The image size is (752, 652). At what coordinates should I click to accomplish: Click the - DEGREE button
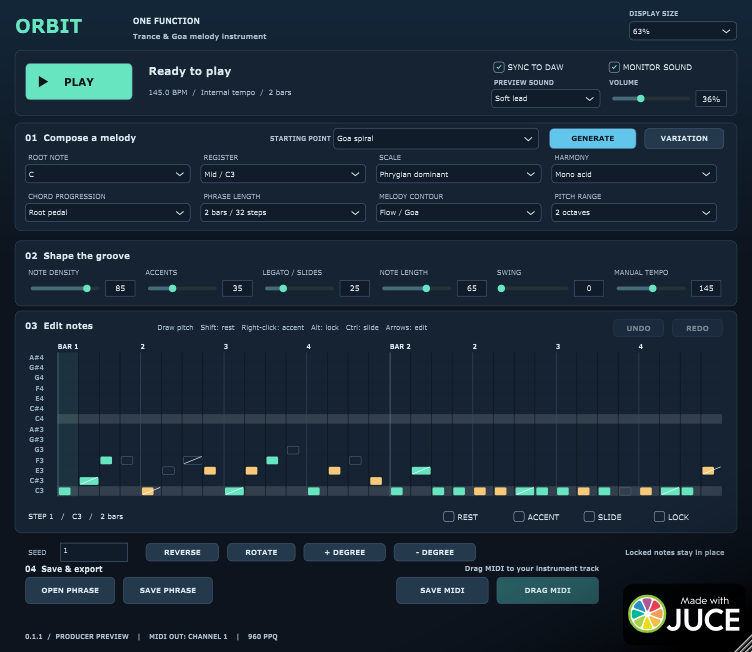click(x=435, y=552)
